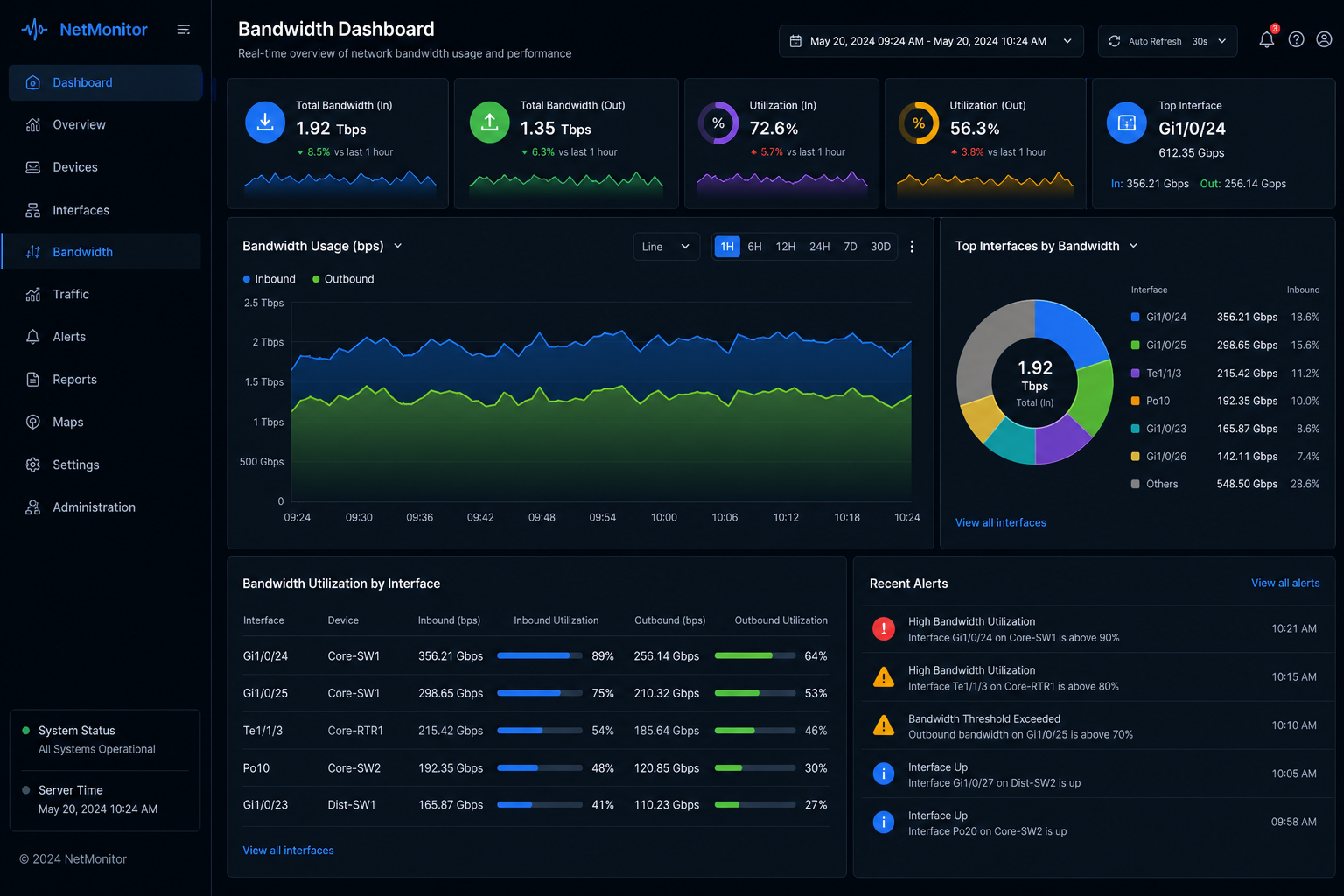Select the 24H time range
This screenshot has height=896, width=1344.
(819, 247)
